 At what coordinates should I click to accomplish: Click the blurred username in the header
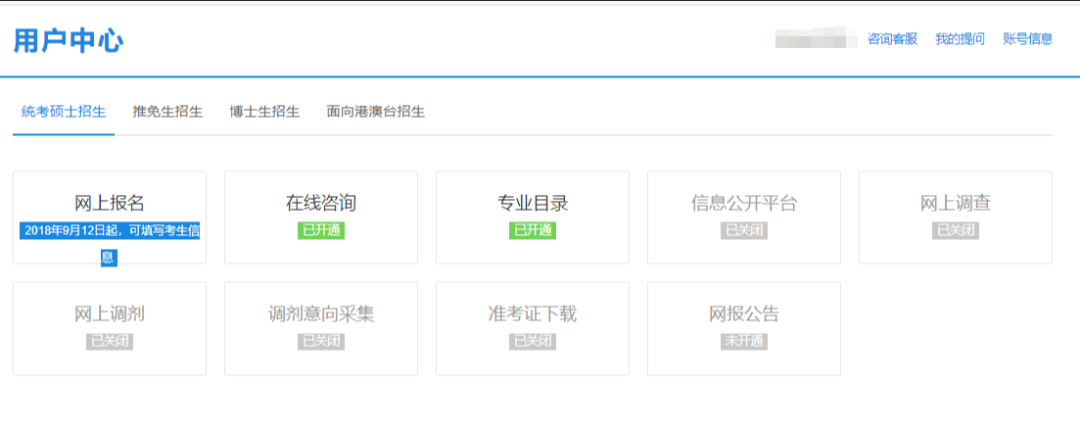pyautogui.click(x=816, y=40)
